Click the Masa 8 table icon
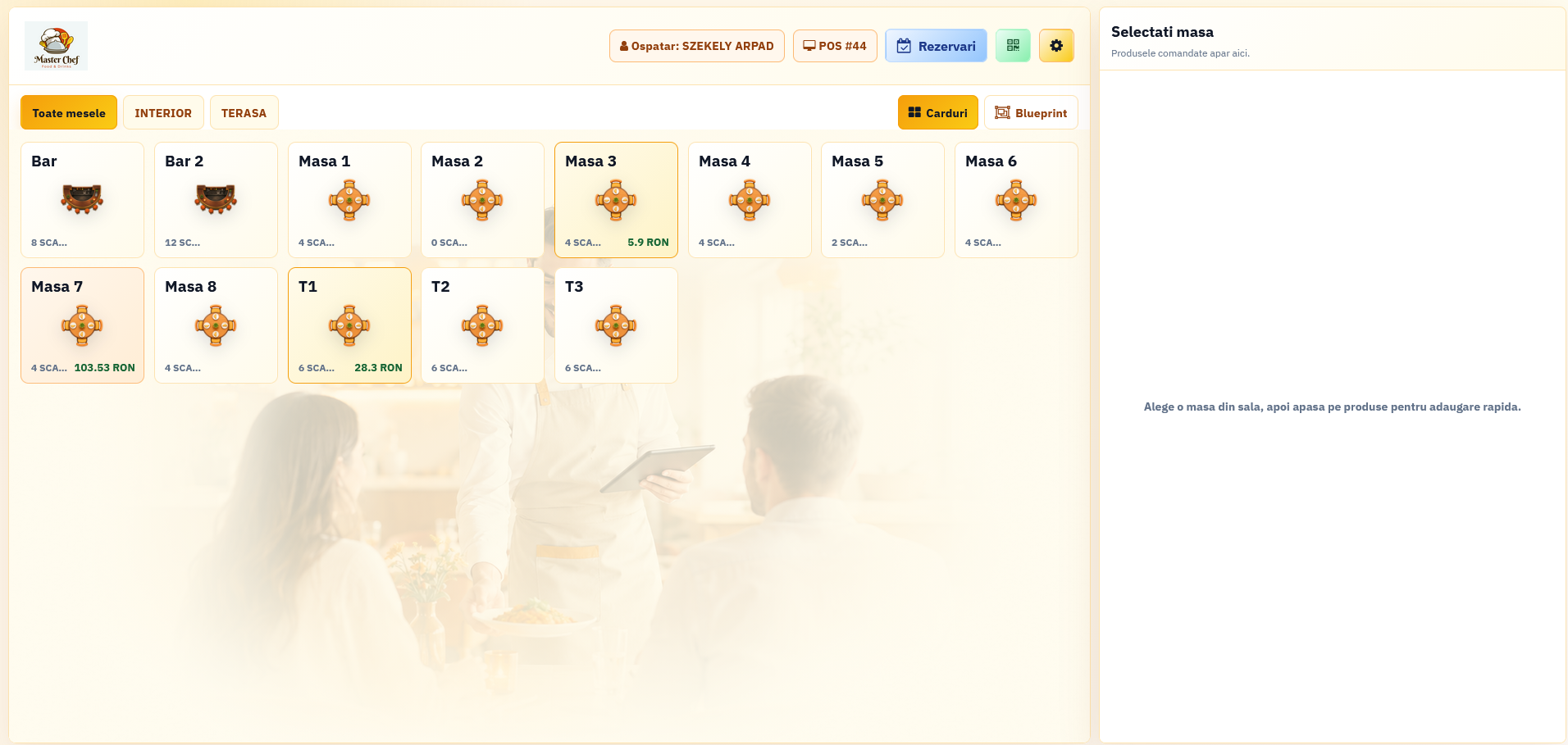The height and width of the screenshot is (745, 1568). (x=216, y=325)
